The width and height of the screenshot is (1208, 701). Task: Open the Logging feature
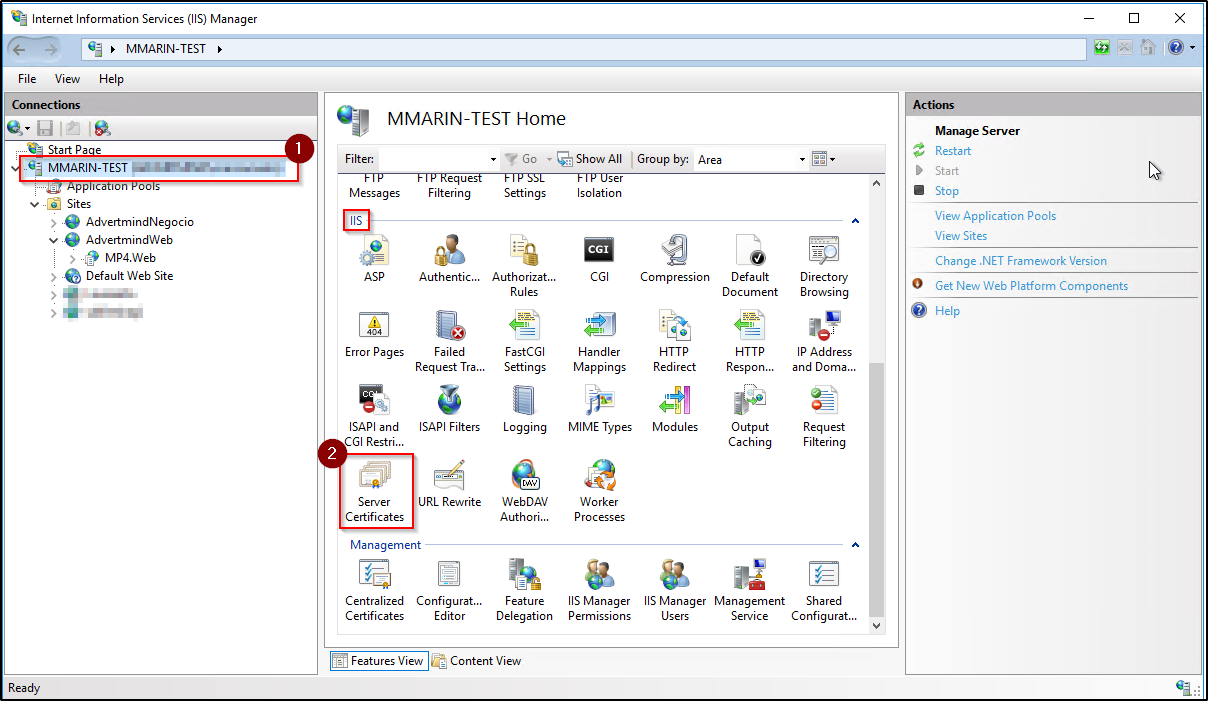[x=524, y=409]
